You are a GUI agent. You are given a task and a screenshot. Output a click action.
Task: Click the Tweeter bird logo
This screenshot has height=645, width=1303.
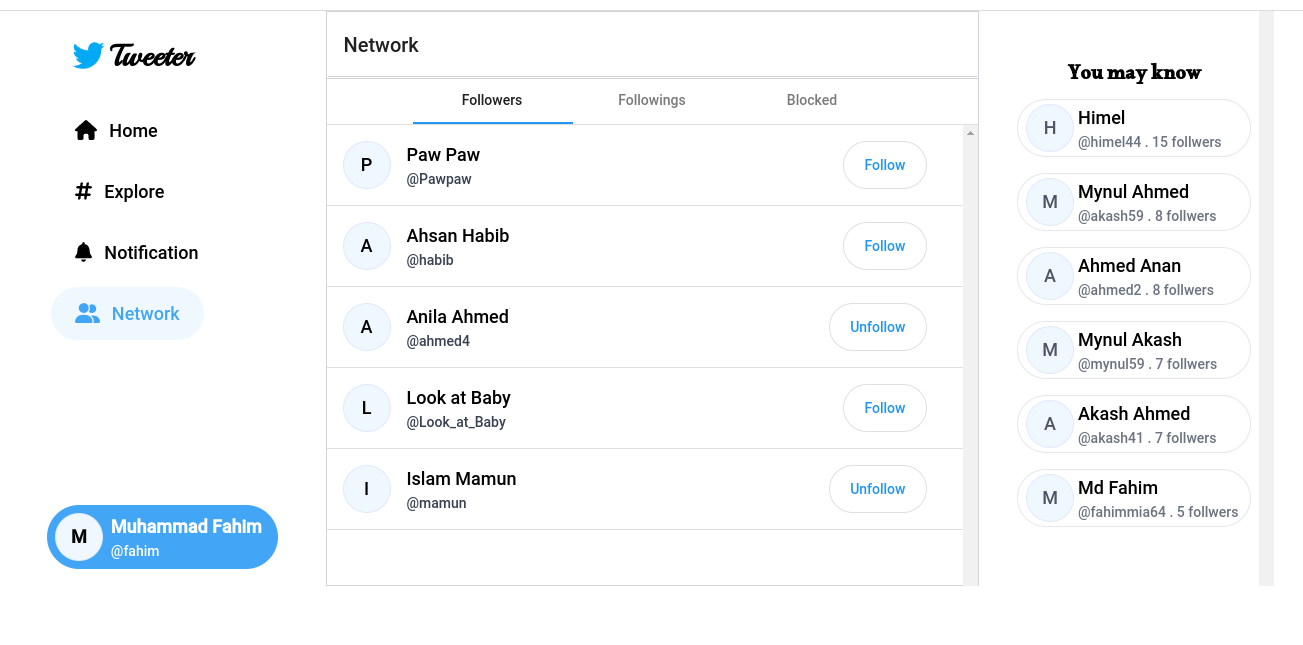point(89,55)
